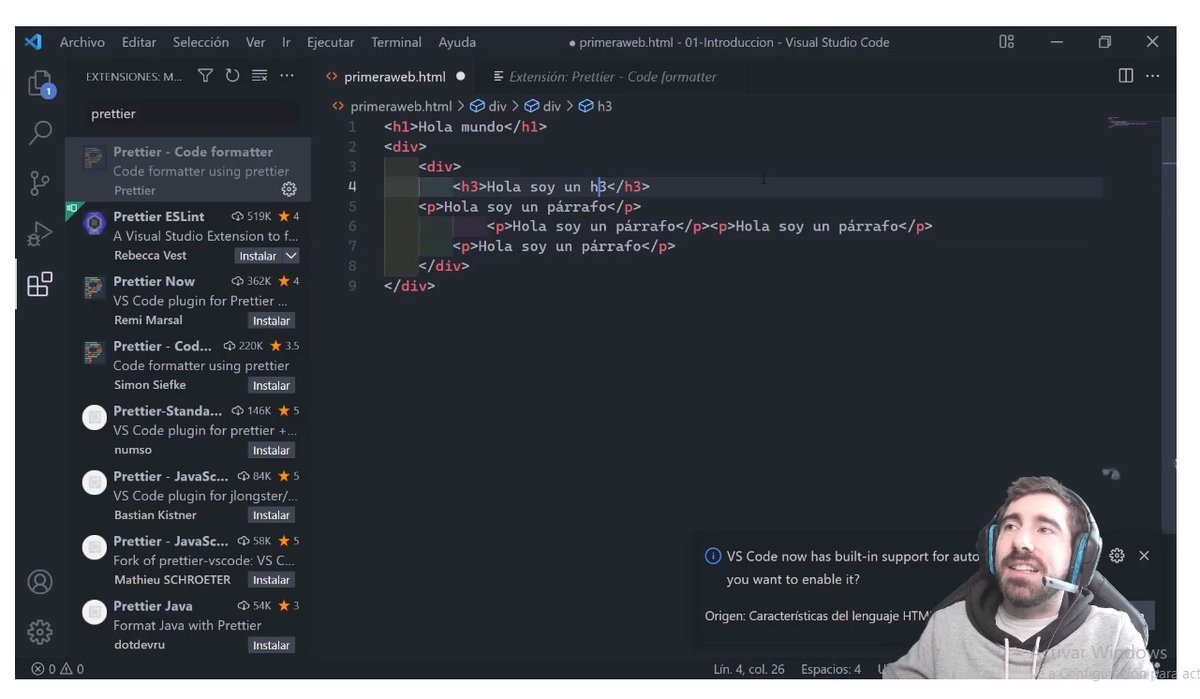Open the Explorer view in activity bar
Screen dimensions: 1200x699
coord(40,83)
